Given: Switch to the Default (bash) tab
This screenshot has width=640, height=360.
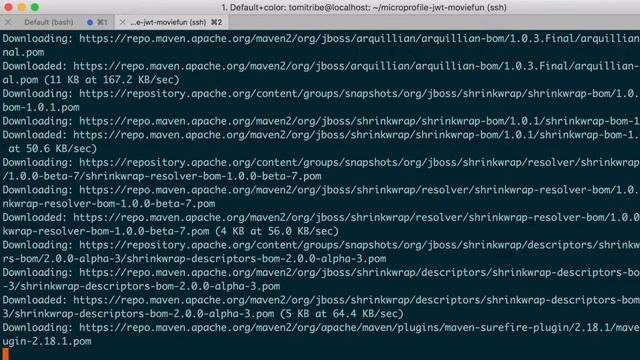Looking at the screenshot, I should 49,22.
